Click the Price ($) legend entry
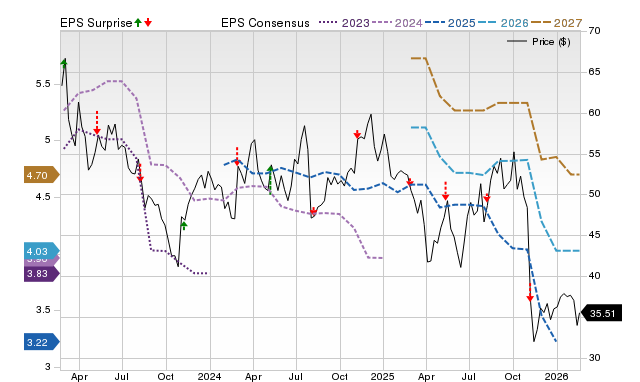Viewport: 640px width, 382px height. point(539,42)
